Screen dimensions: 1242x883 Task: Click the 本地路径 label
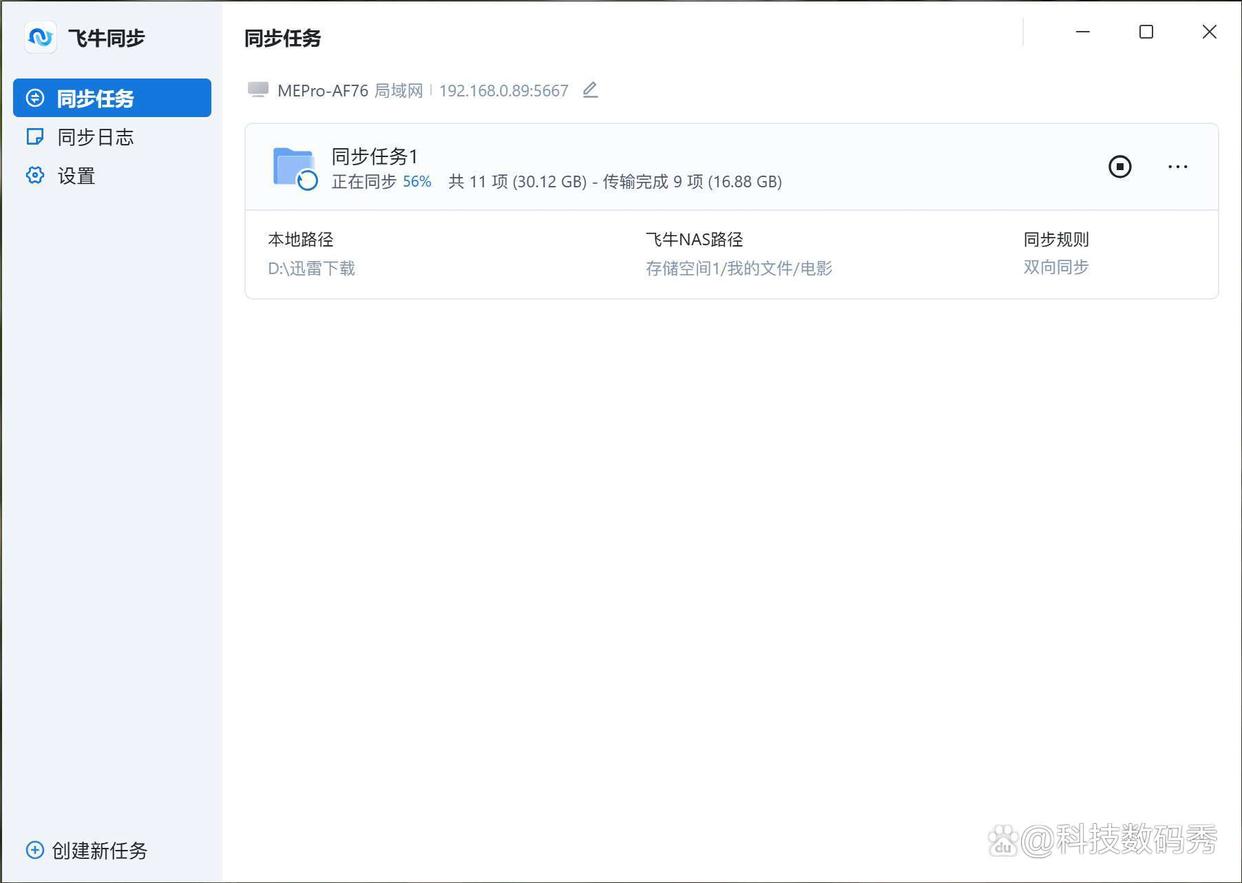click(300, 240)
